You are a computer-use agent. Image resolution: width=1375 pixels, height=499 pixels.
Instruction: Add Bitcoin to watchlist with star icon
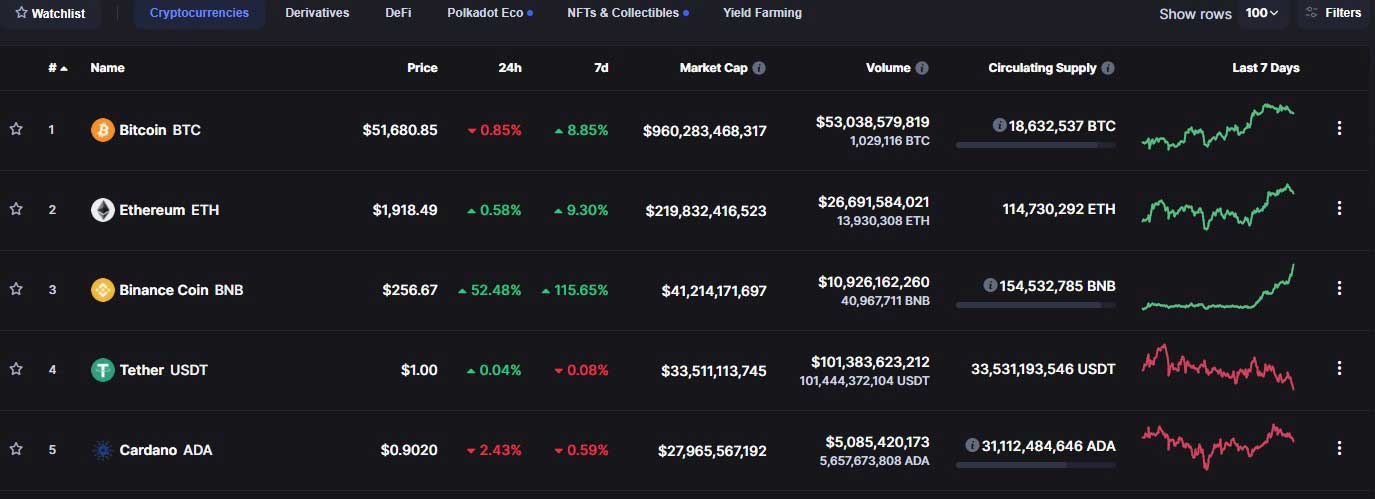(16, 129)
